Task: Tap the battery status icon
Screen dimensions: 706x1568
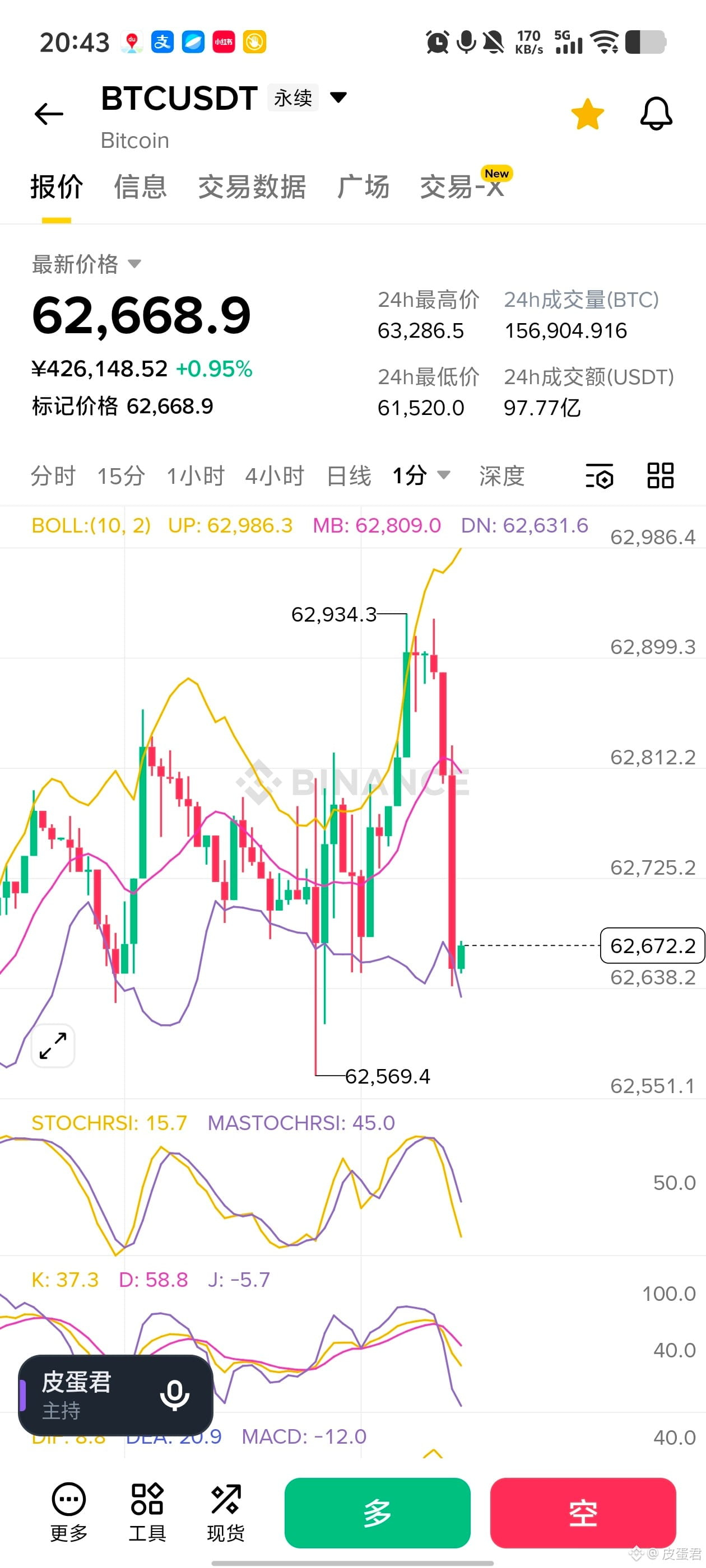Action: 645,42
